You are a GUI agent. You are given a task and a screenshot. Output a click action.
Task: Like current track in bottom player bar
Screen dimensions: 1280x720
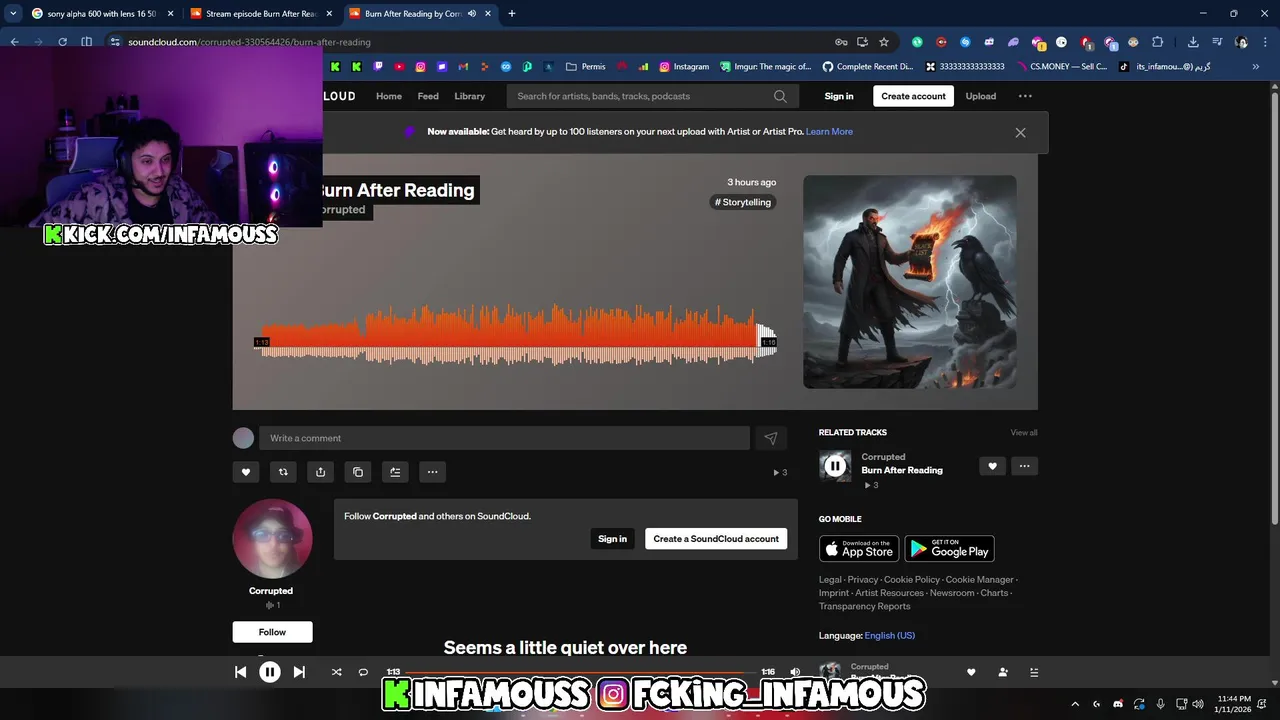[x=970, y=672]
